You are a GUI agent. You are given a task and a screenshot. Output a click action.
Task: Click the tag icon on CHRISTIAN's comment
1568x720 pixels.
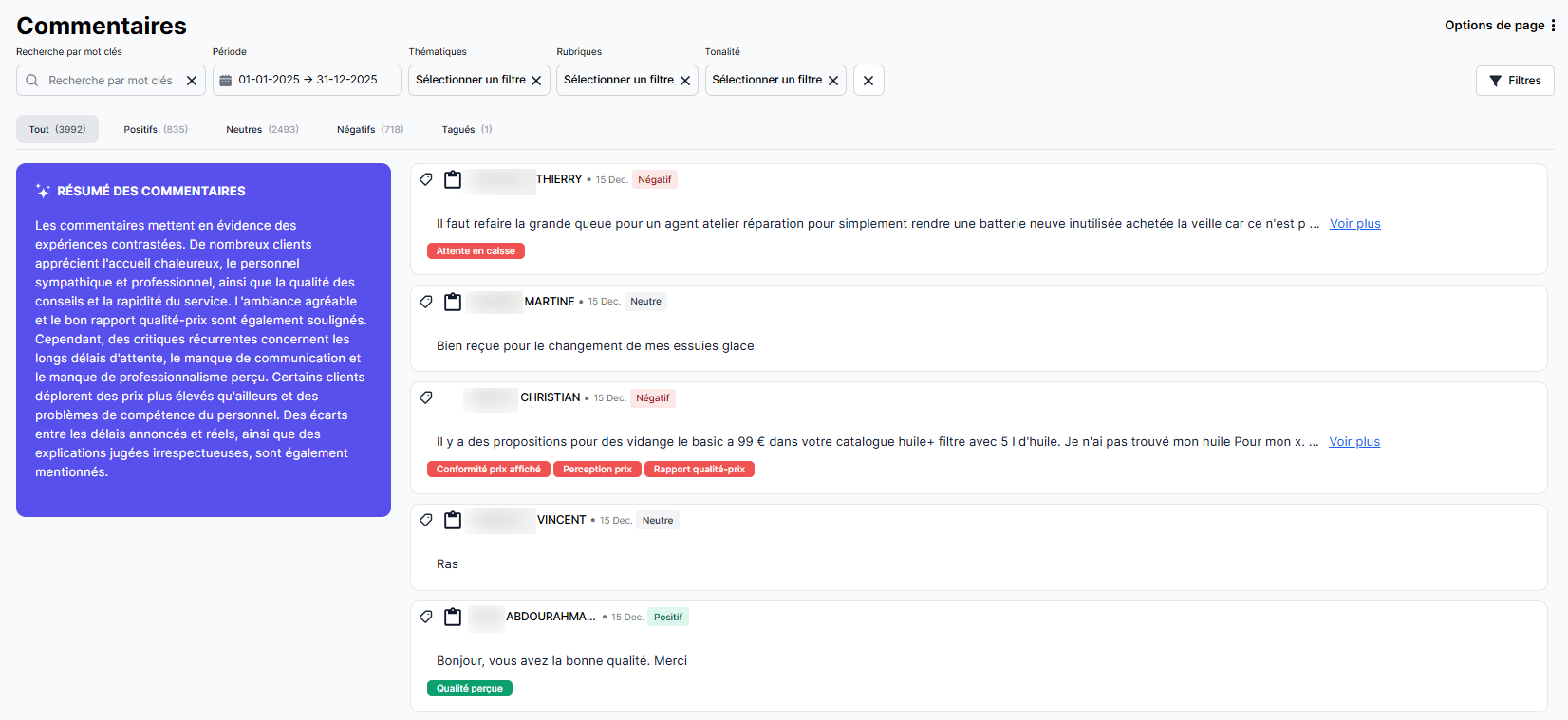point(426,397)
